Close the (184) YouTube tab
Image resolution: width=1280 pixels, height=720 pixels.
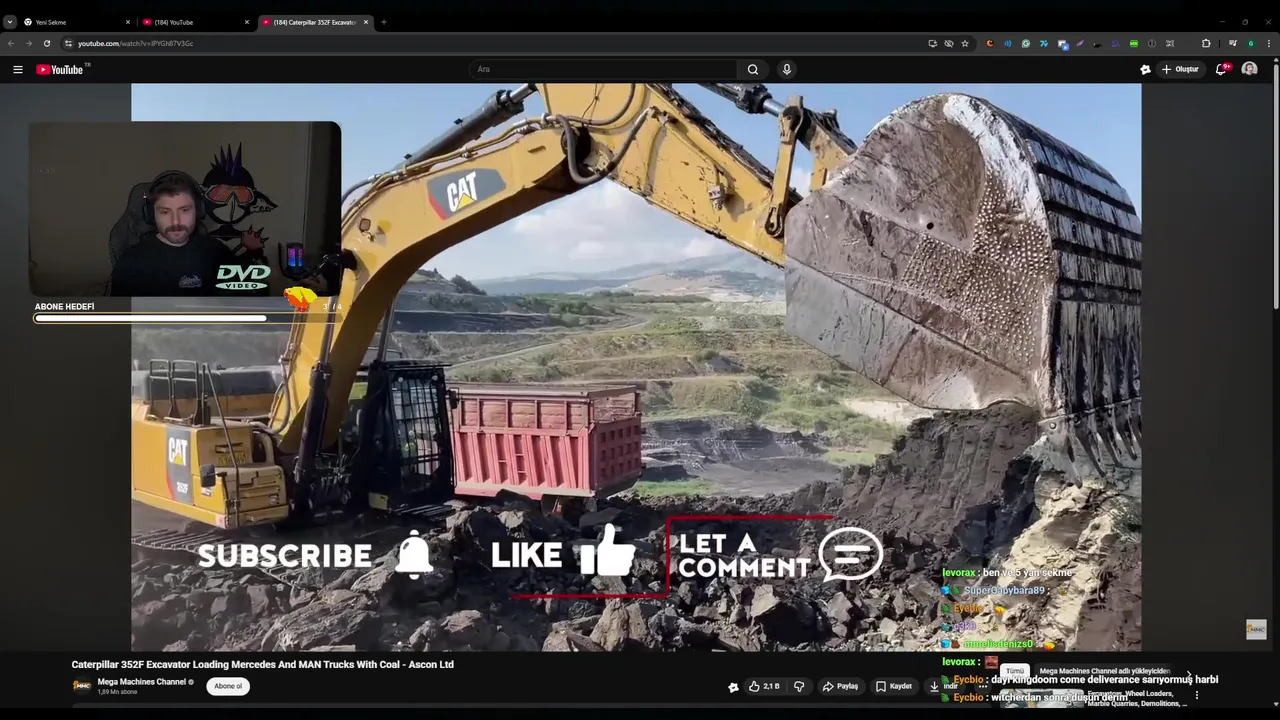click(247, 22)
